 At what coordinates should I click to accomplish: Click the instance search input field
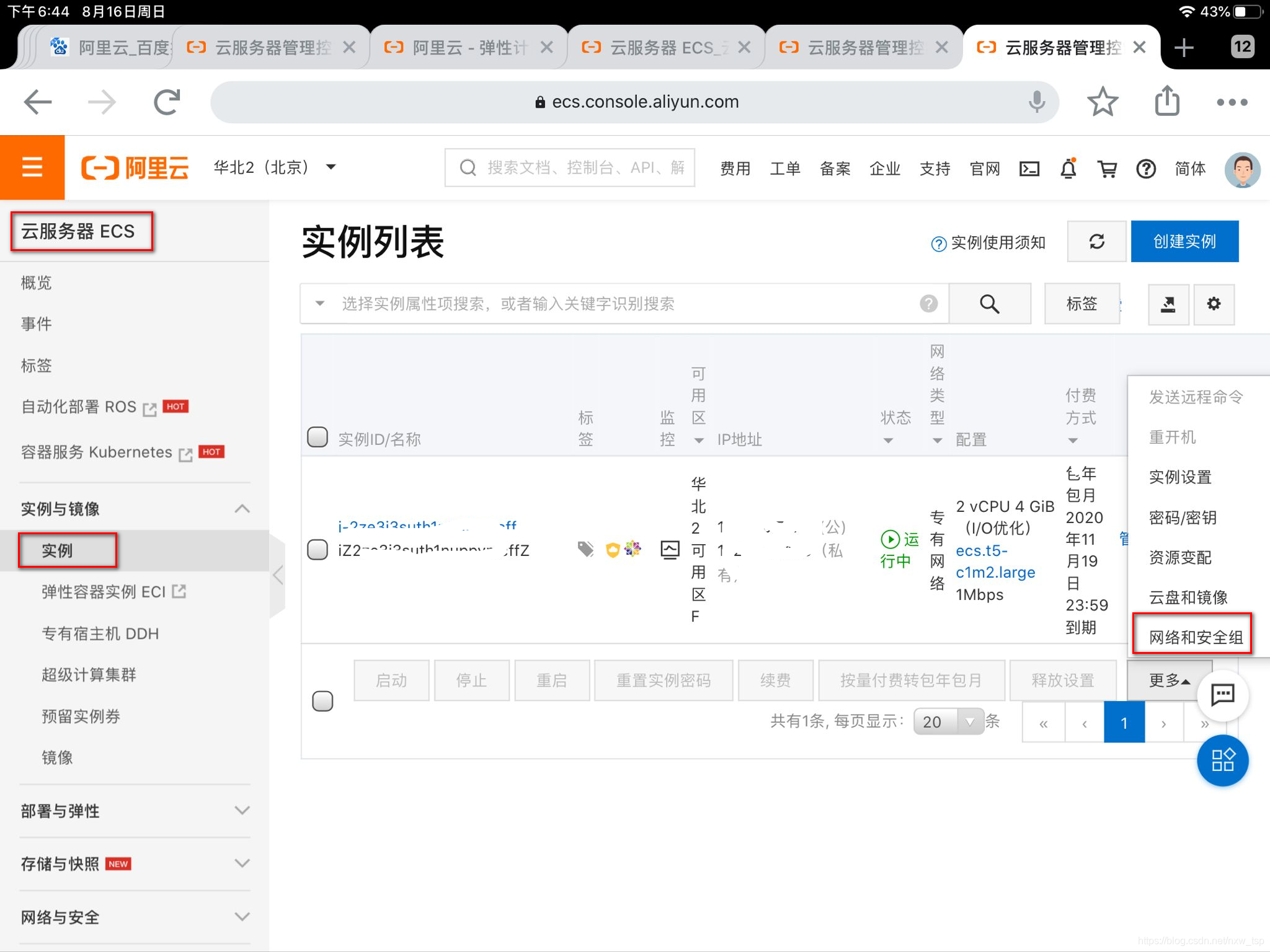[x=624, y=304]
